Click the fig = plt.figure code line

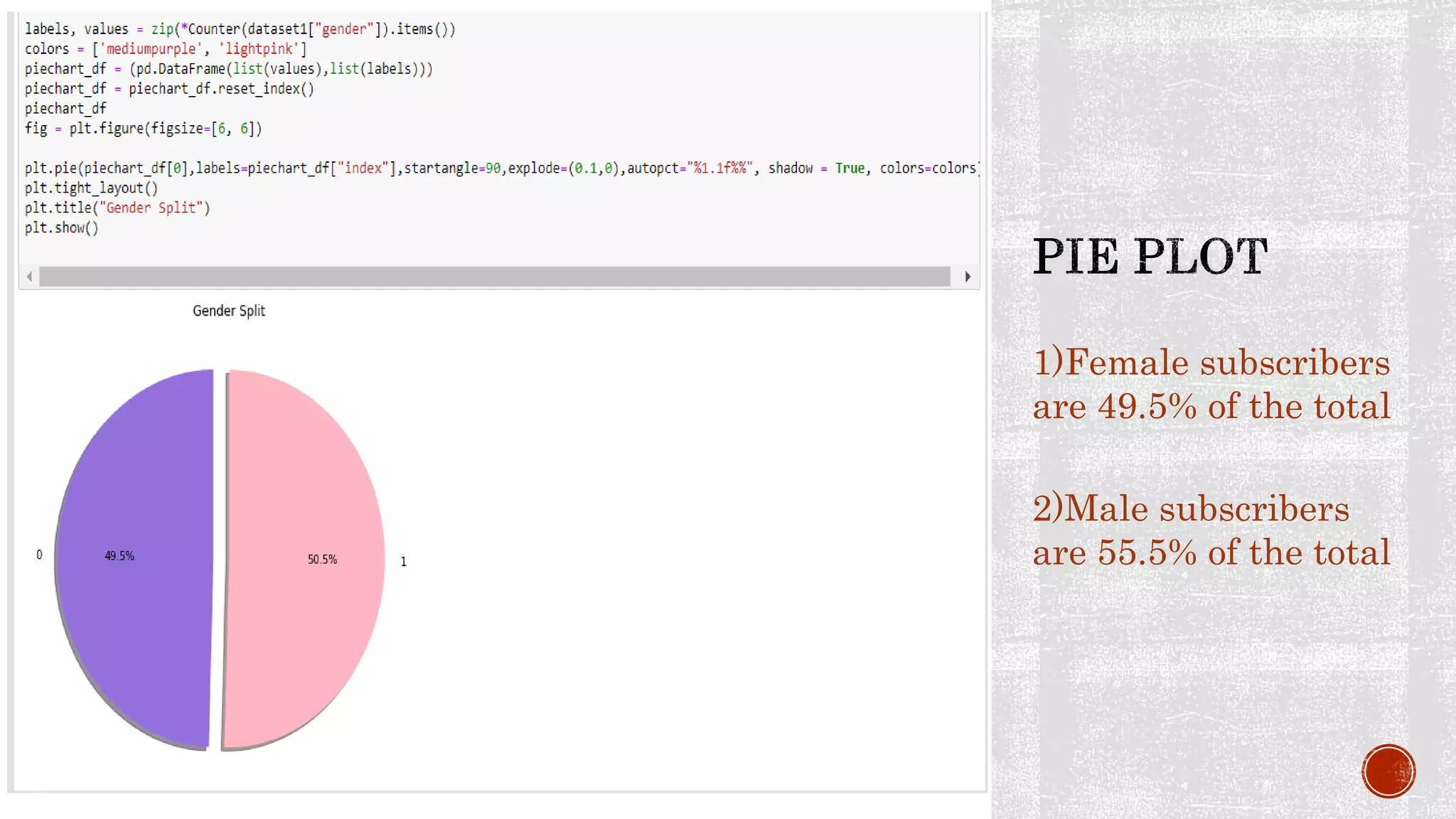click(x=143, y=129)
